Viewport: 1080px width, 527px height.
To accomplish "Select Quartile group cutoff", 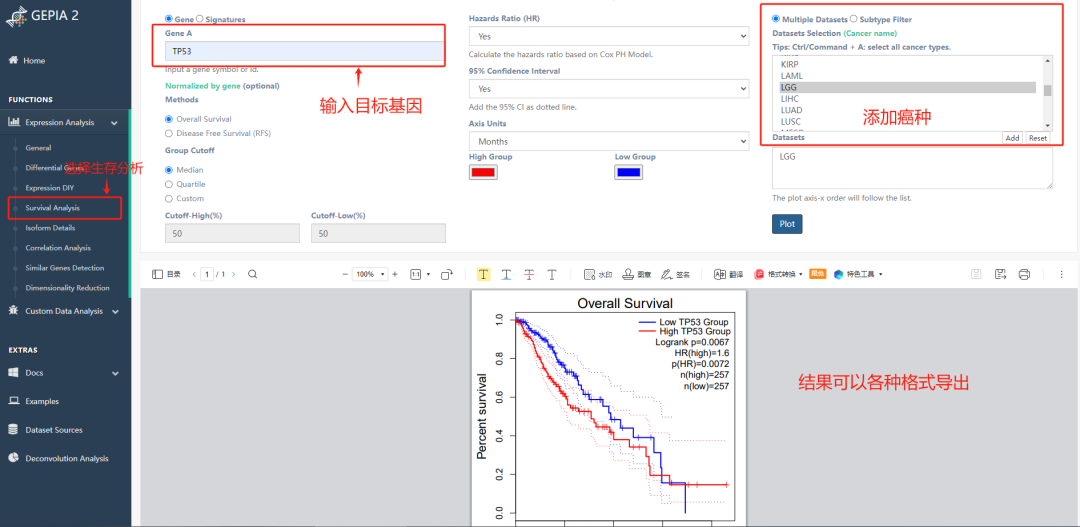I will 169,184.
